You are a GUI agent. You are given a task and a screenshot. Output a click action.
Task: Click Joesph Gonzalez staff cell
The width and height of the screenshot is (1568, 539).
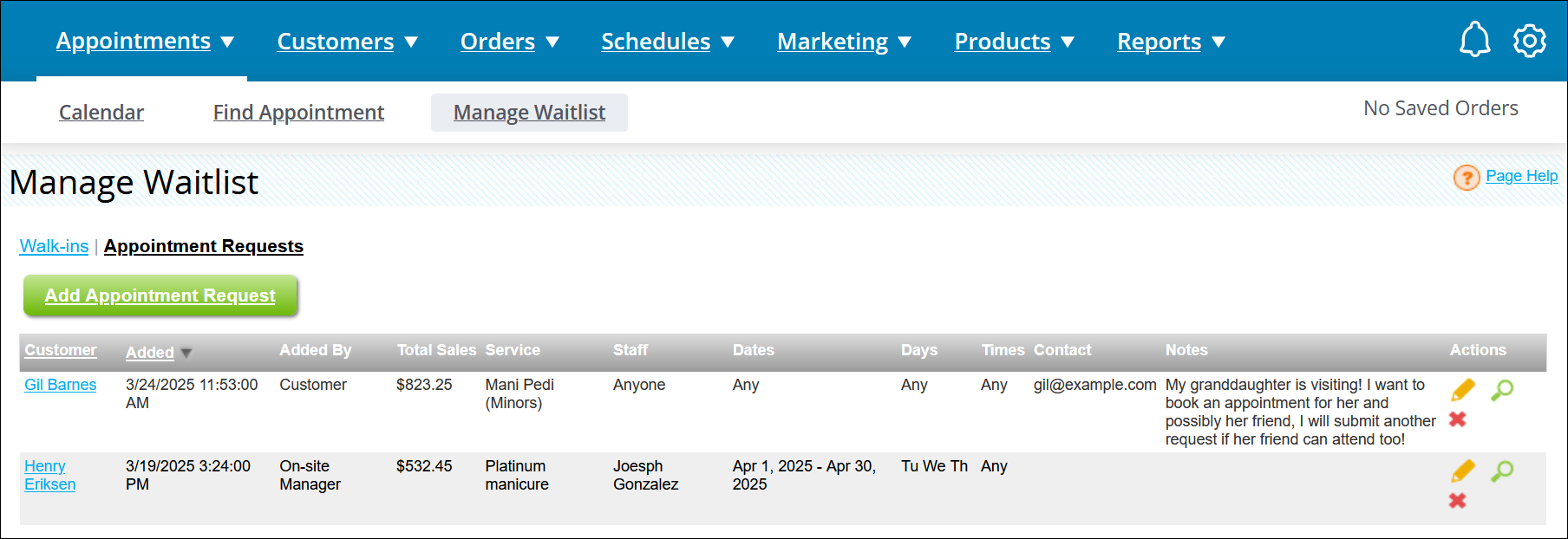tap(646, 475)
